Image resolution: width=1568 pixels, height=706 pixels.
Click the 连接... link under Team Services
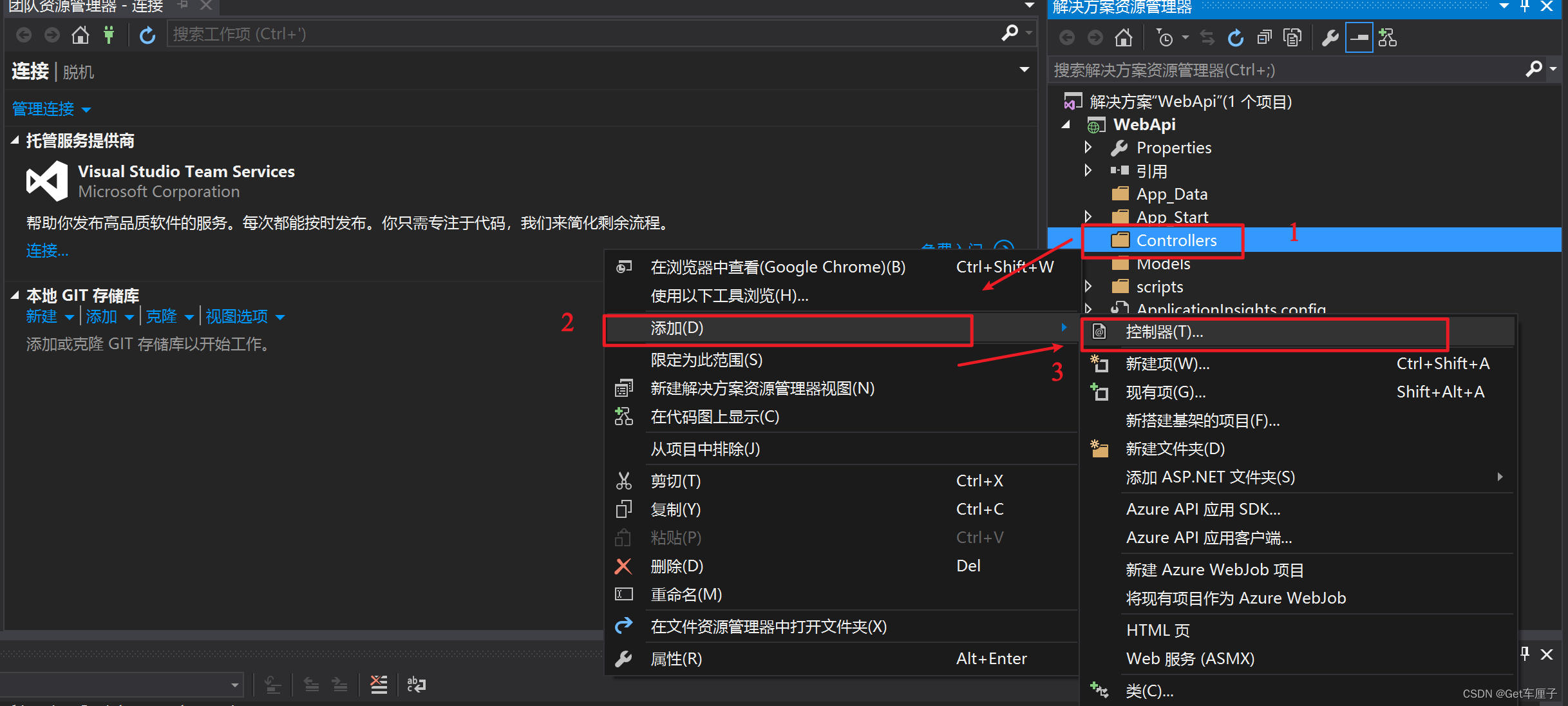47,251
